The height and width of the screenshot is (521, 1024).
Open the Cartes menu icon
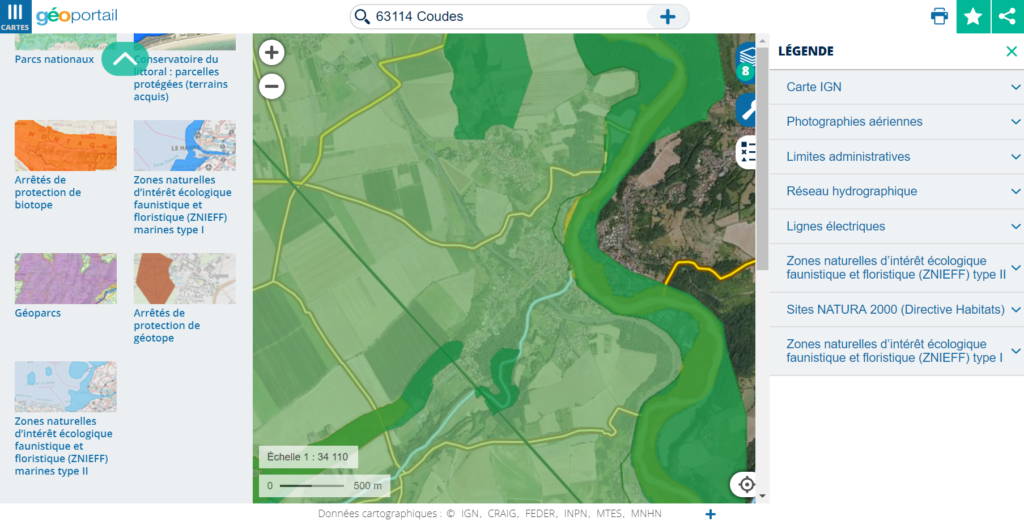[15, 16]
